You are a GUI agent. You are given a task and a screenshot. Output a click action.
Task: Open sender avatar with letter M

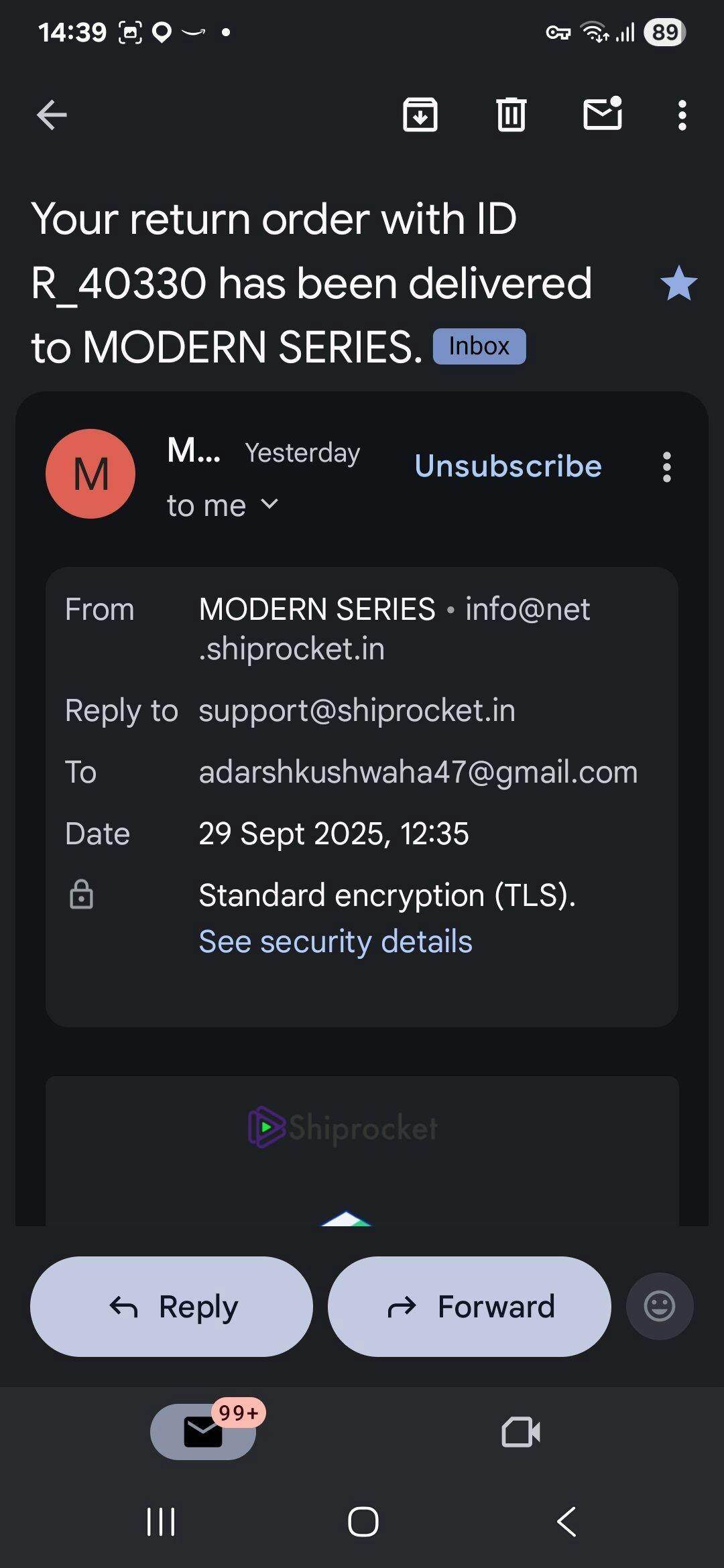pos(90,474)
